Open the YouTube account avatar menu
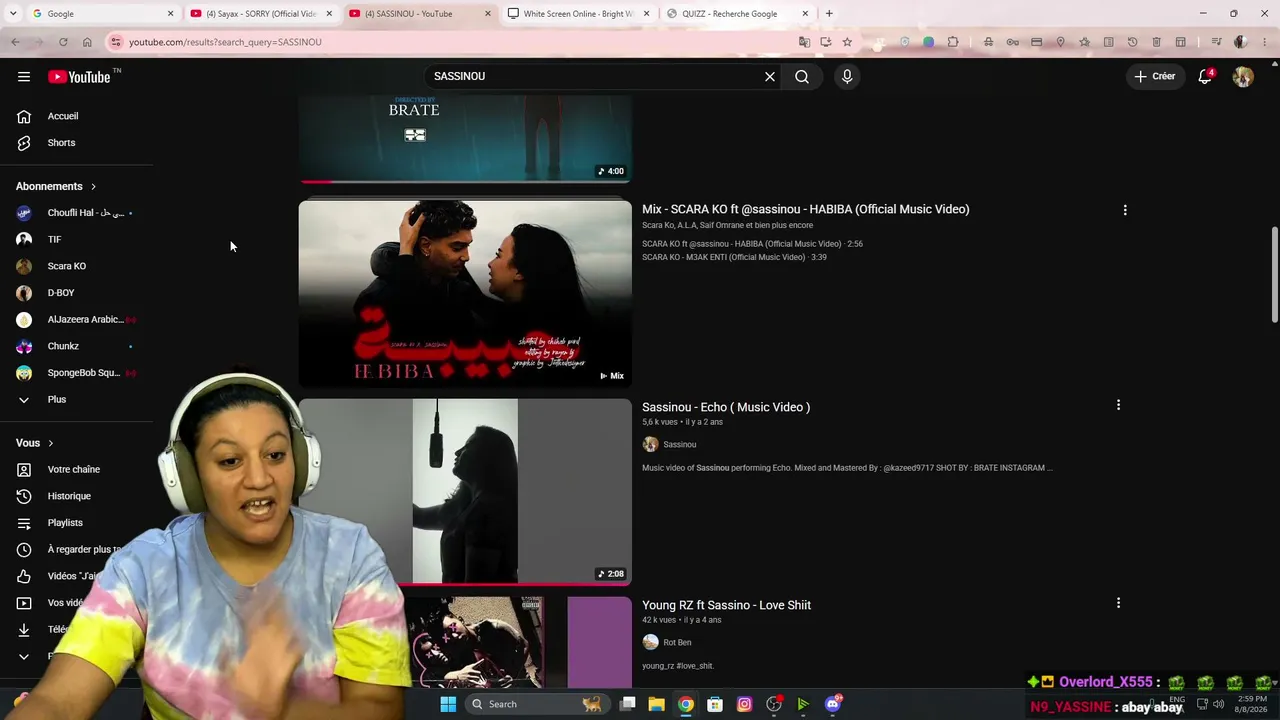1280x720 pixels. (x=1243, y=77)
